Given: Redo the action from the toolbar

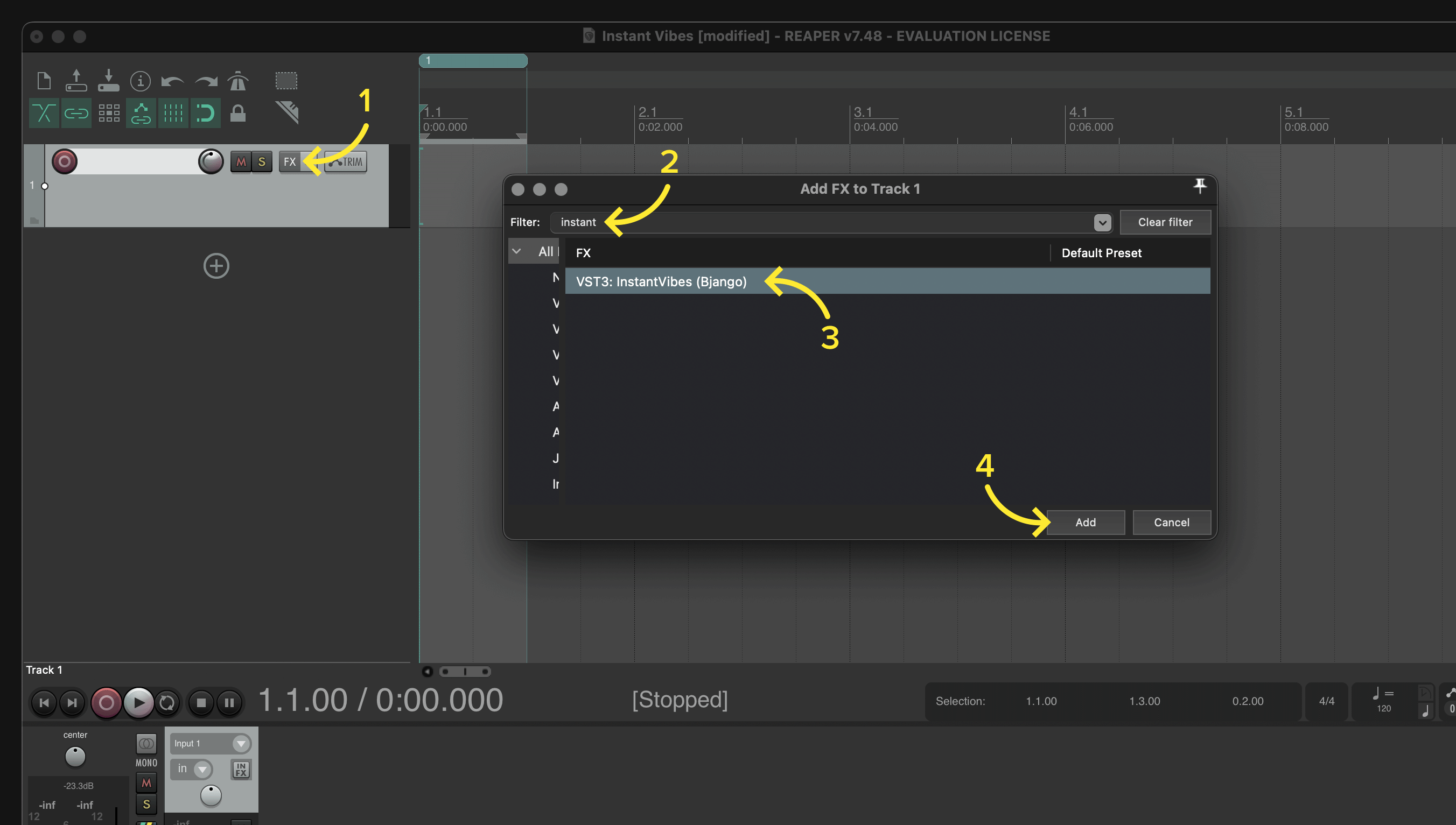Looking at the screenshot, I should pyautogui.click(x=206, y=82).
